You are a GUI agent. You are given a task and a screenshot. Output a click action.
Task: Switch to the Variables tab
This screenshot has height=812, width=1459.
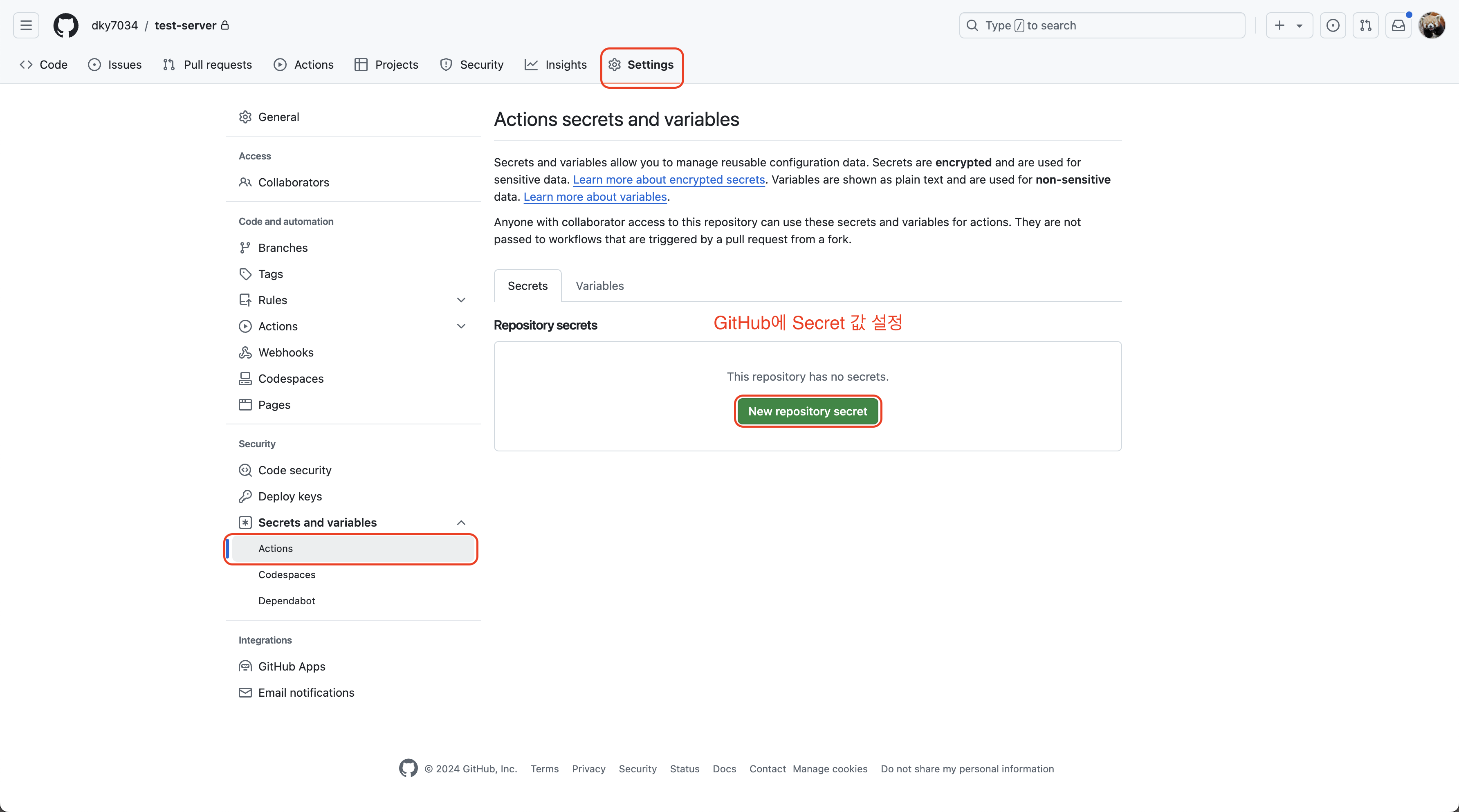(599, 286)
